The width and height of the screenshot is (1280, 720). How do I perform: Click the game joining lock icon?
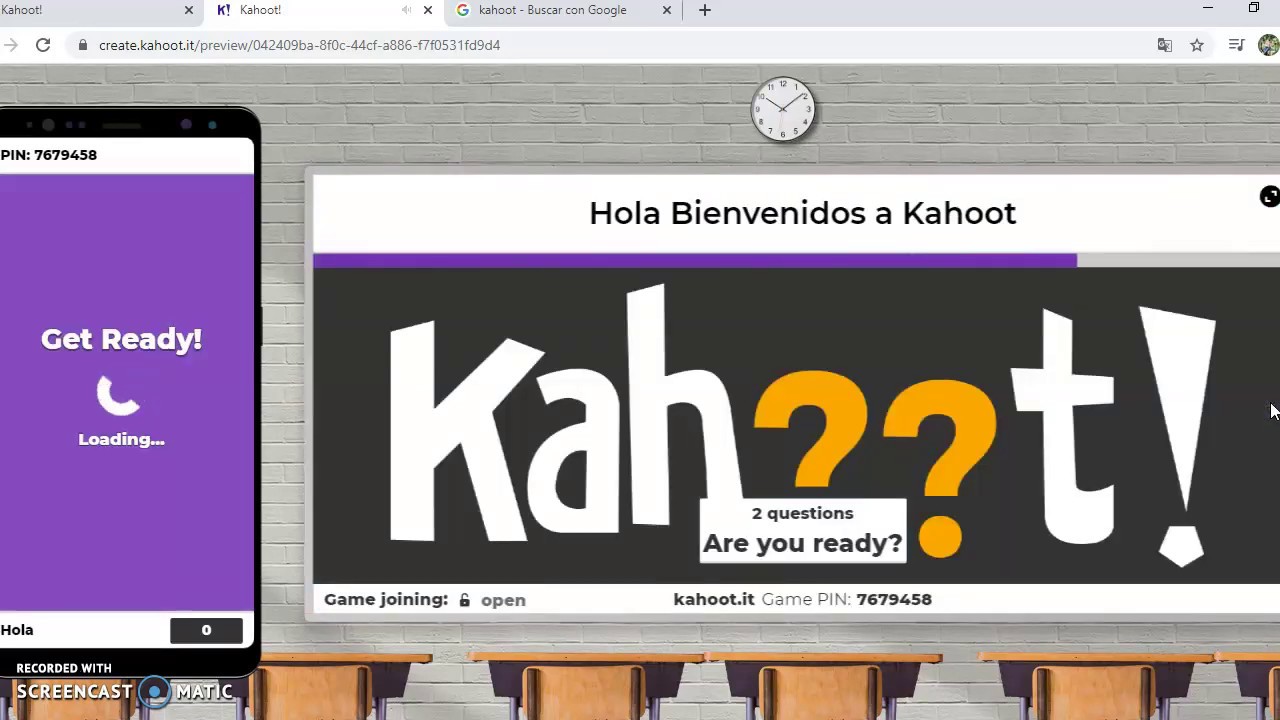(x=464, y=600)
